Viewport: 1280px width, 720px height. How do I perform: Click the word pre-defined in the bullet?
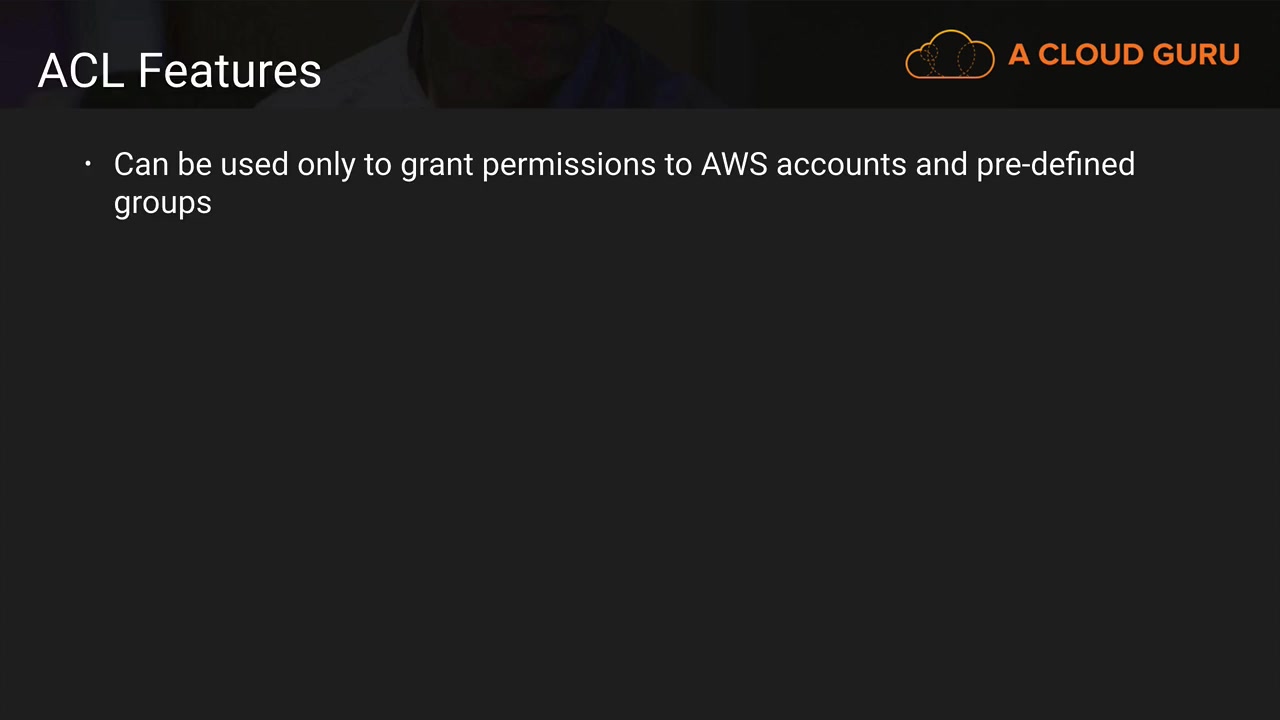pos(1055,165)
